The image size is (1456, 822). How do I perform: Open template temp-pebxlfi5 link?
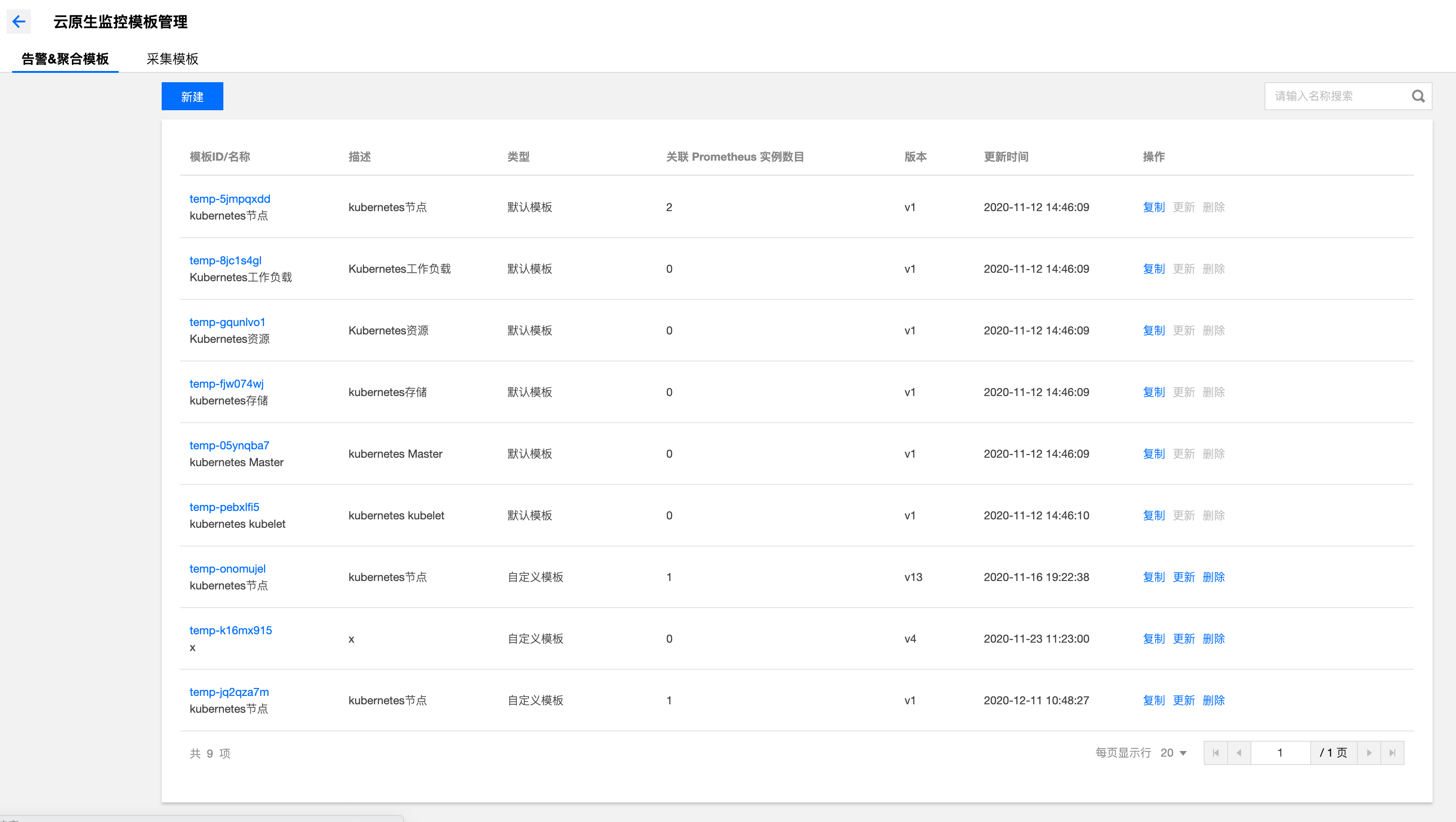point(224,507)
